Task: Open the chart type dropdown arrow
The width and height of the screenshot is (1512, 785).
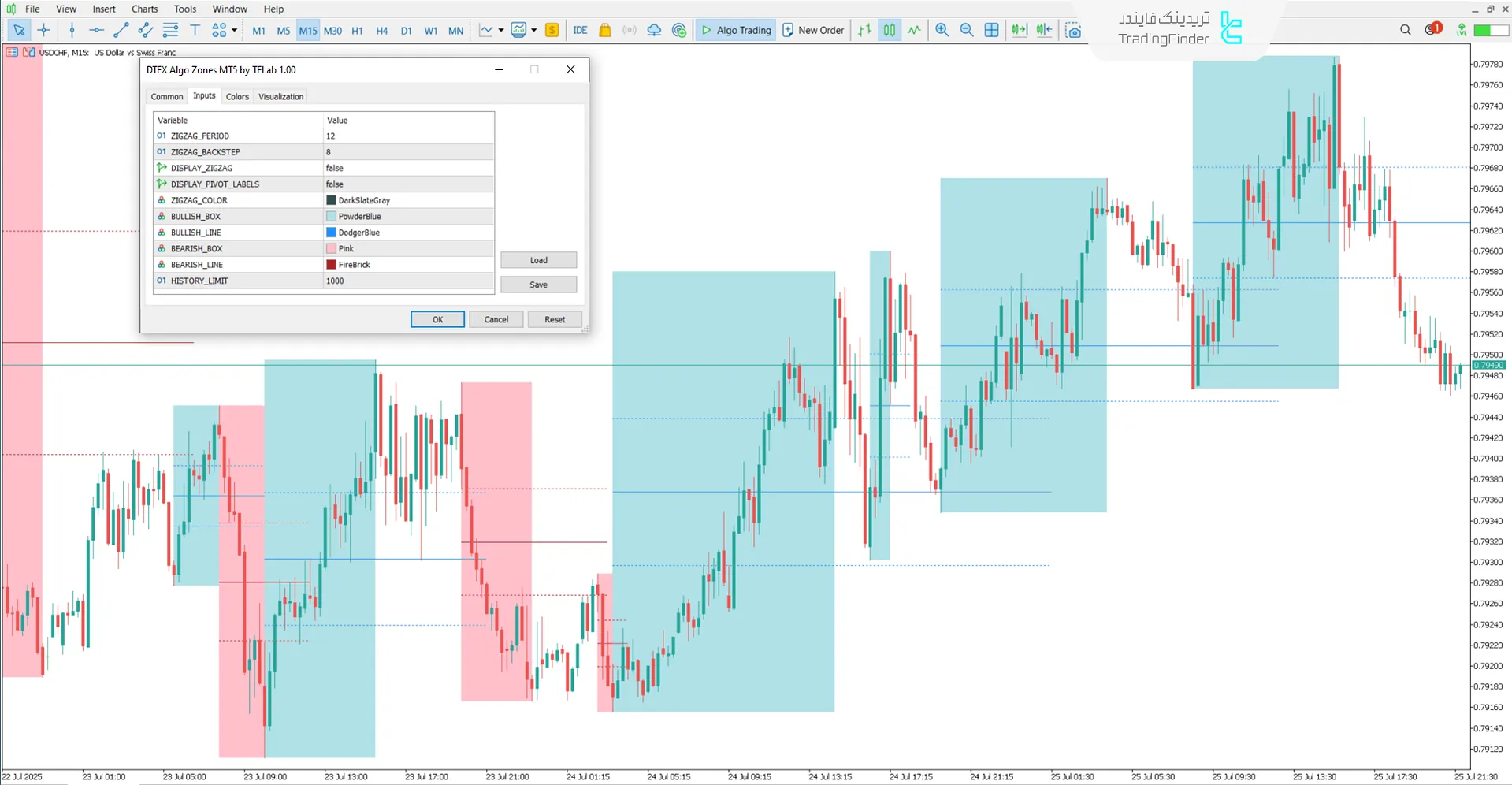Action: coord(501,30)
